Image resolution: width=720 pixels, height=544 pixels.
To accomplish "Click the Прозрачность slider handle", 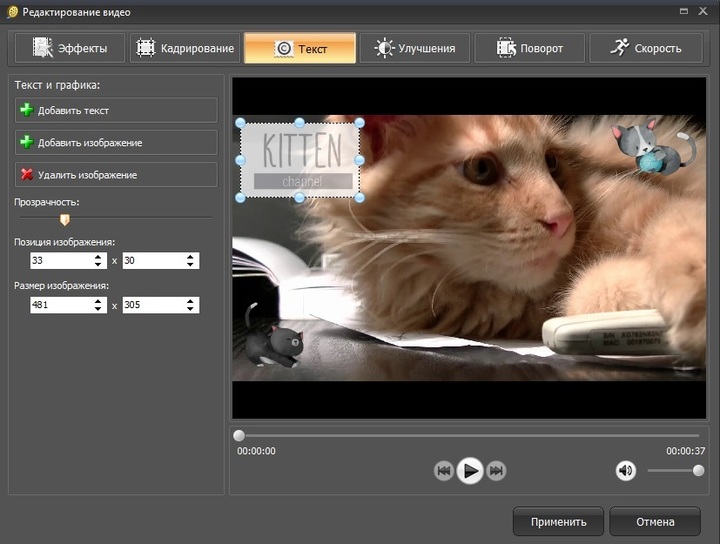I will click(x=65, y=219).
